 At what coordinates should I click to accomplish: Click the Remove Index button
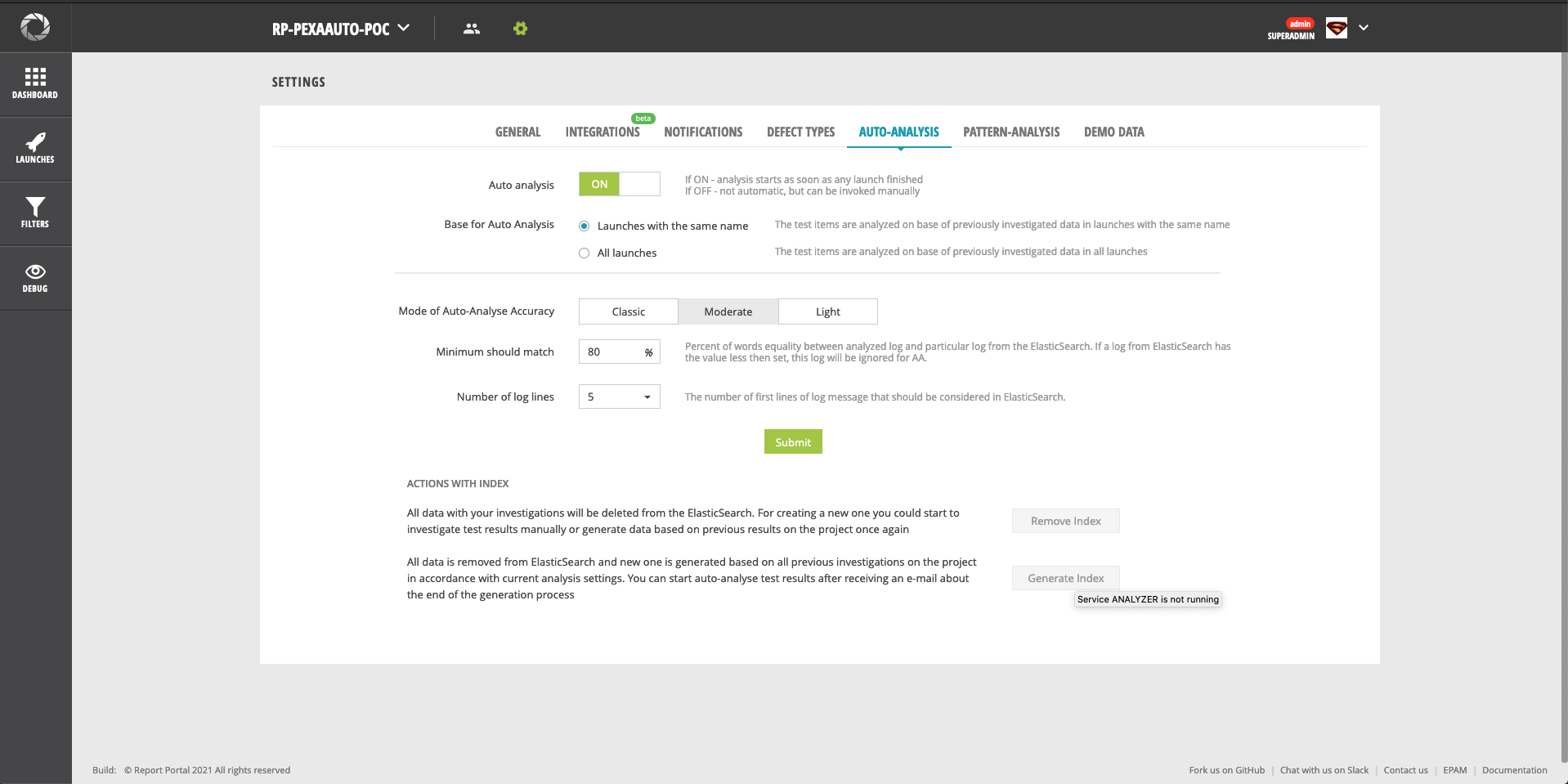(x=1065, y=521)
